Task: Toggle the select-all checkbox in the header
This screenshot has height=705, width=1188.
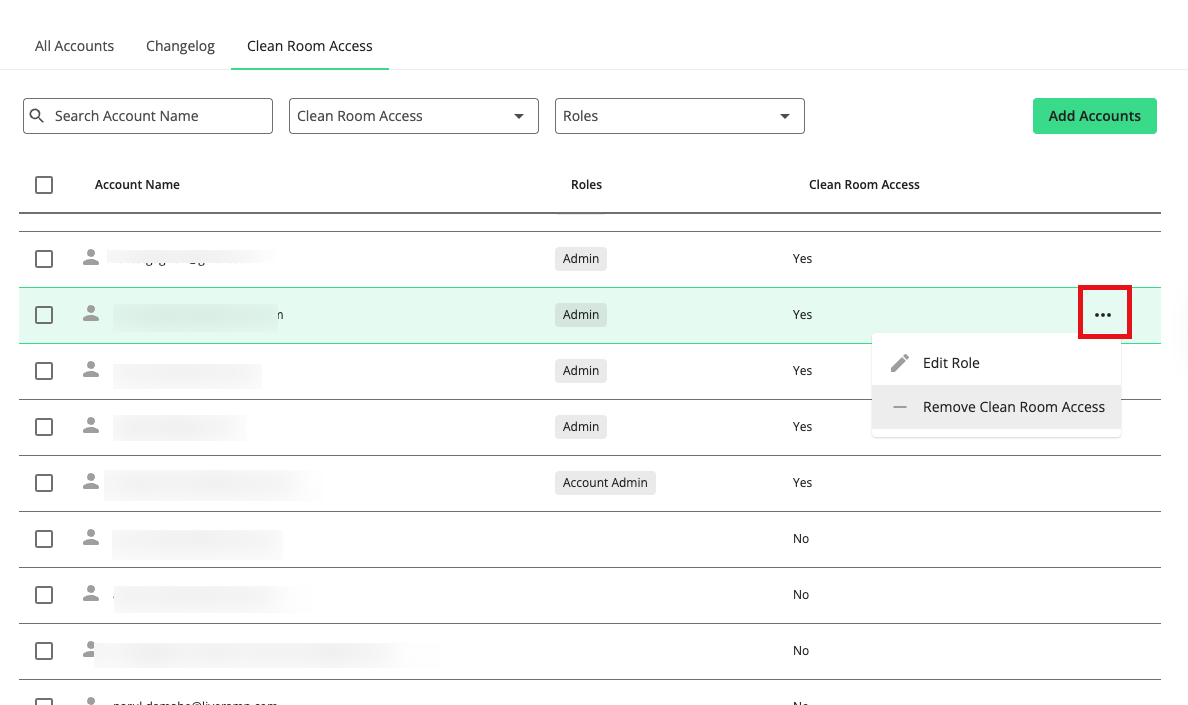Action: pos(44,185)
